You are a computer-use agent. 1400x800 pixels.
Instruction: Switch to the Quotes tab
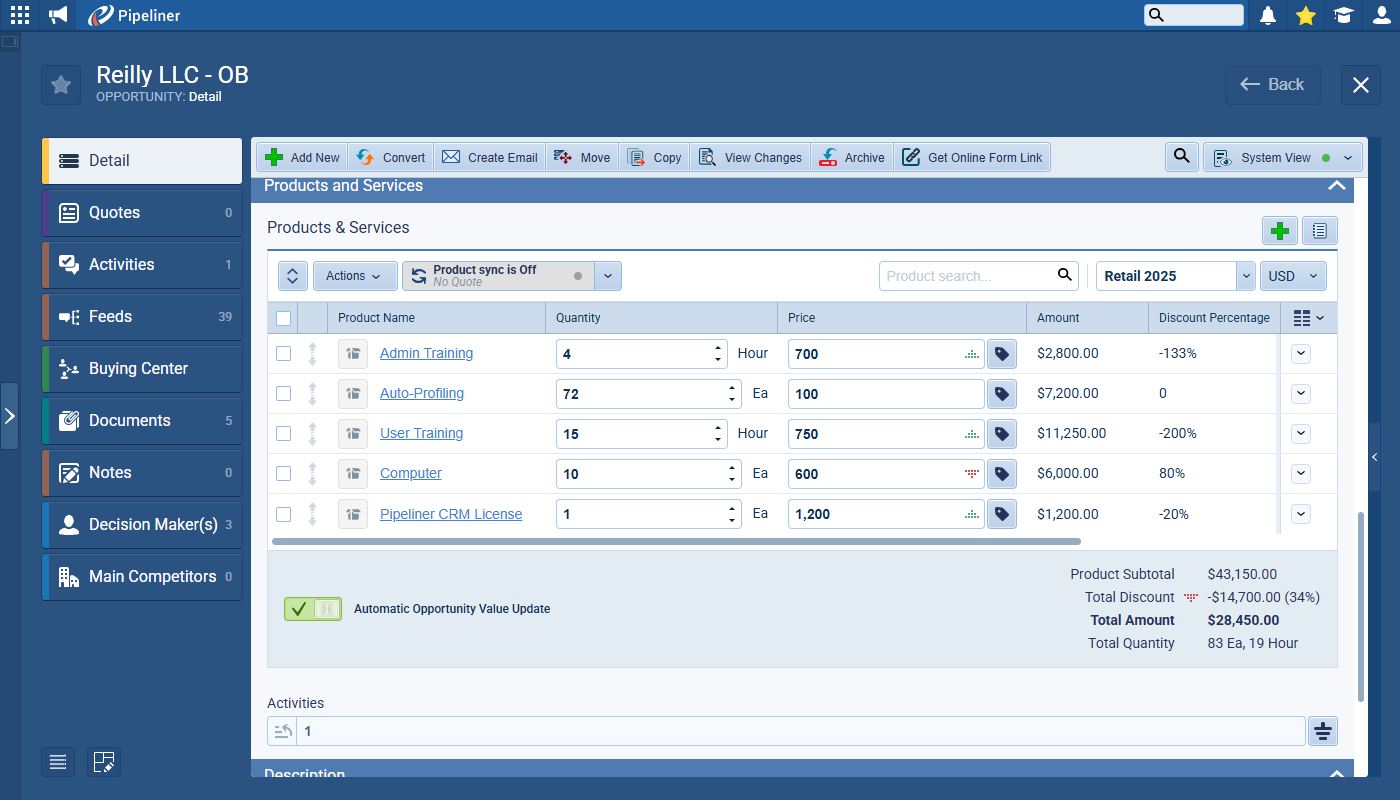(142, 213)
